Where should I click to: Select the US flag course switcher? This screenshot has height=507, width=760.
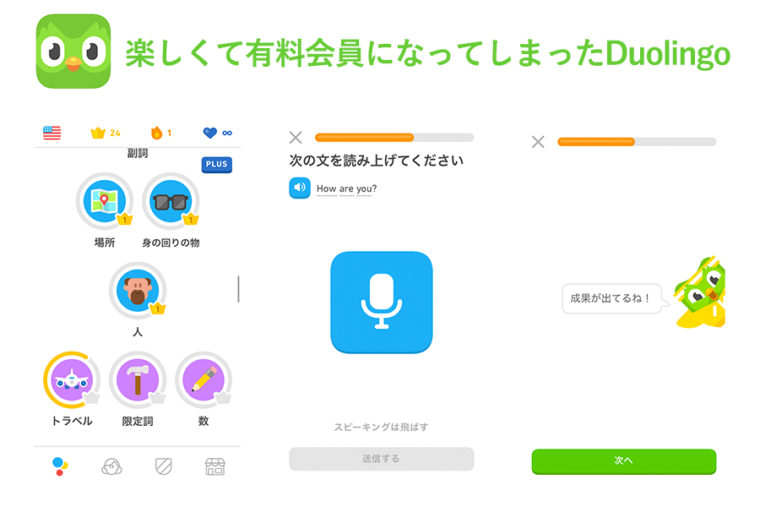click(52, 132)
